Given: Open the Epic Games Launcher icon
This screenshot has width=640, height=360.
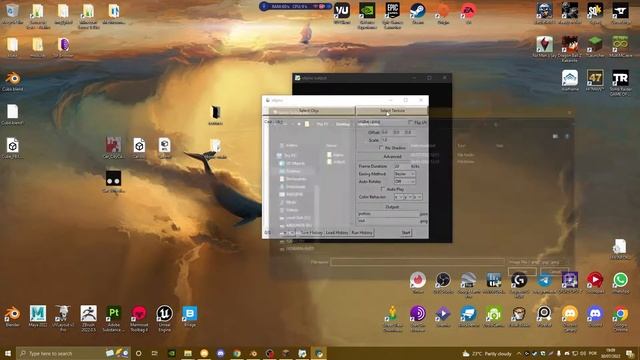Looking at the screenshot, I should [x=392, y=15].
